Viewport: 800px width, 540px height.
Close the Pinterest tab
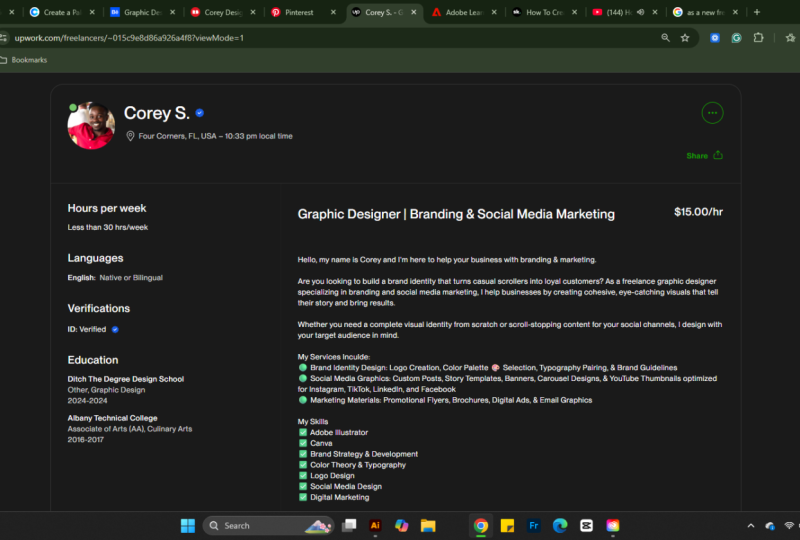tap(333, 12)
